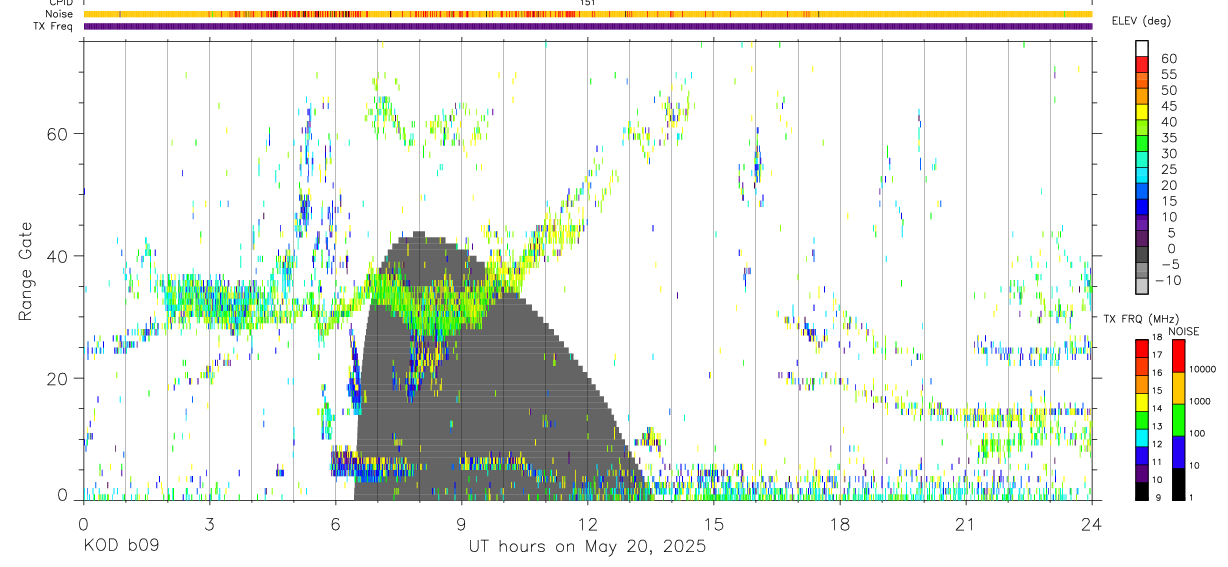Pick the white top swatch of the ELEV colorbar
This screenshot has height=567, width=1228.
(x=1142, y=49)
